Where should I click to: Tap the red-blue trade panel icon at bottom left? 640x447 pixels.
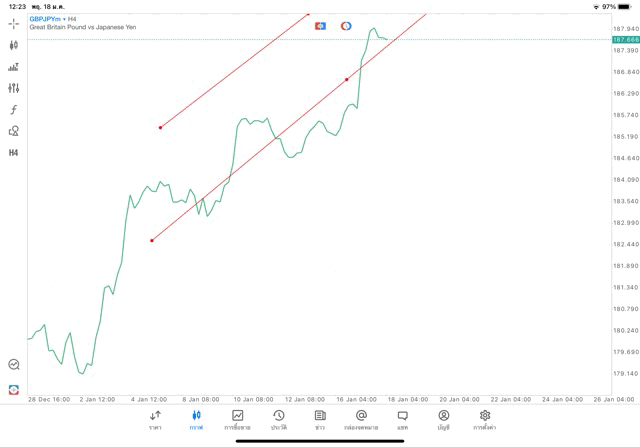(14, 389)
